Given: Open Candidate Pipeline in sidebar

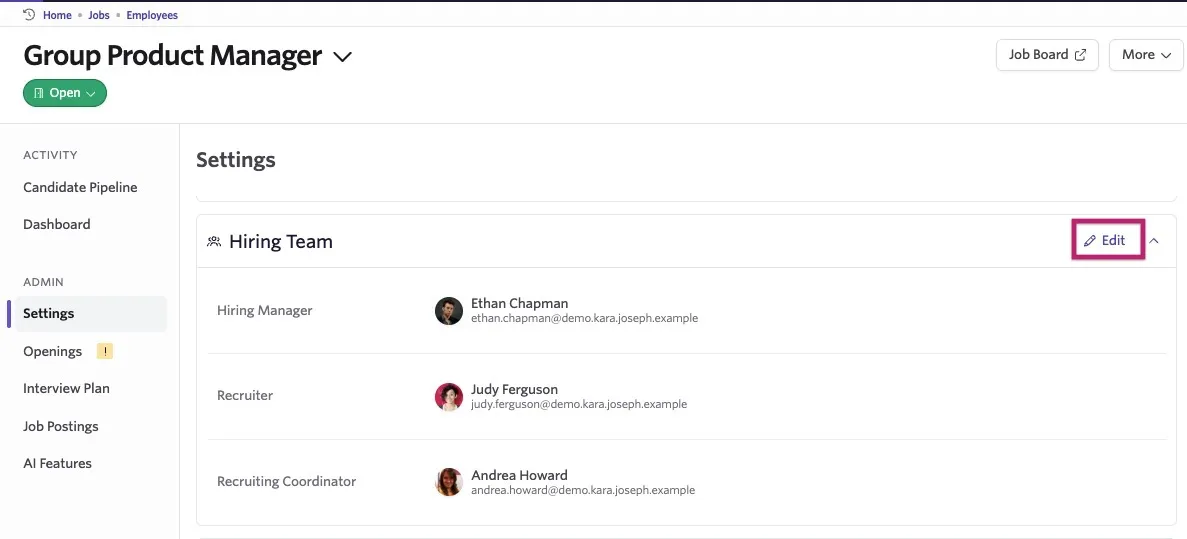Looking at the screenshot, I should click(80, 187).
